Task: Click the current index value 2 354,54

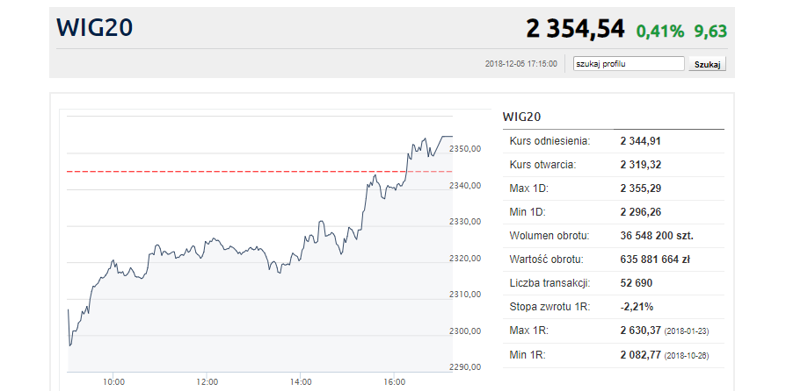Action: [575, 29]
